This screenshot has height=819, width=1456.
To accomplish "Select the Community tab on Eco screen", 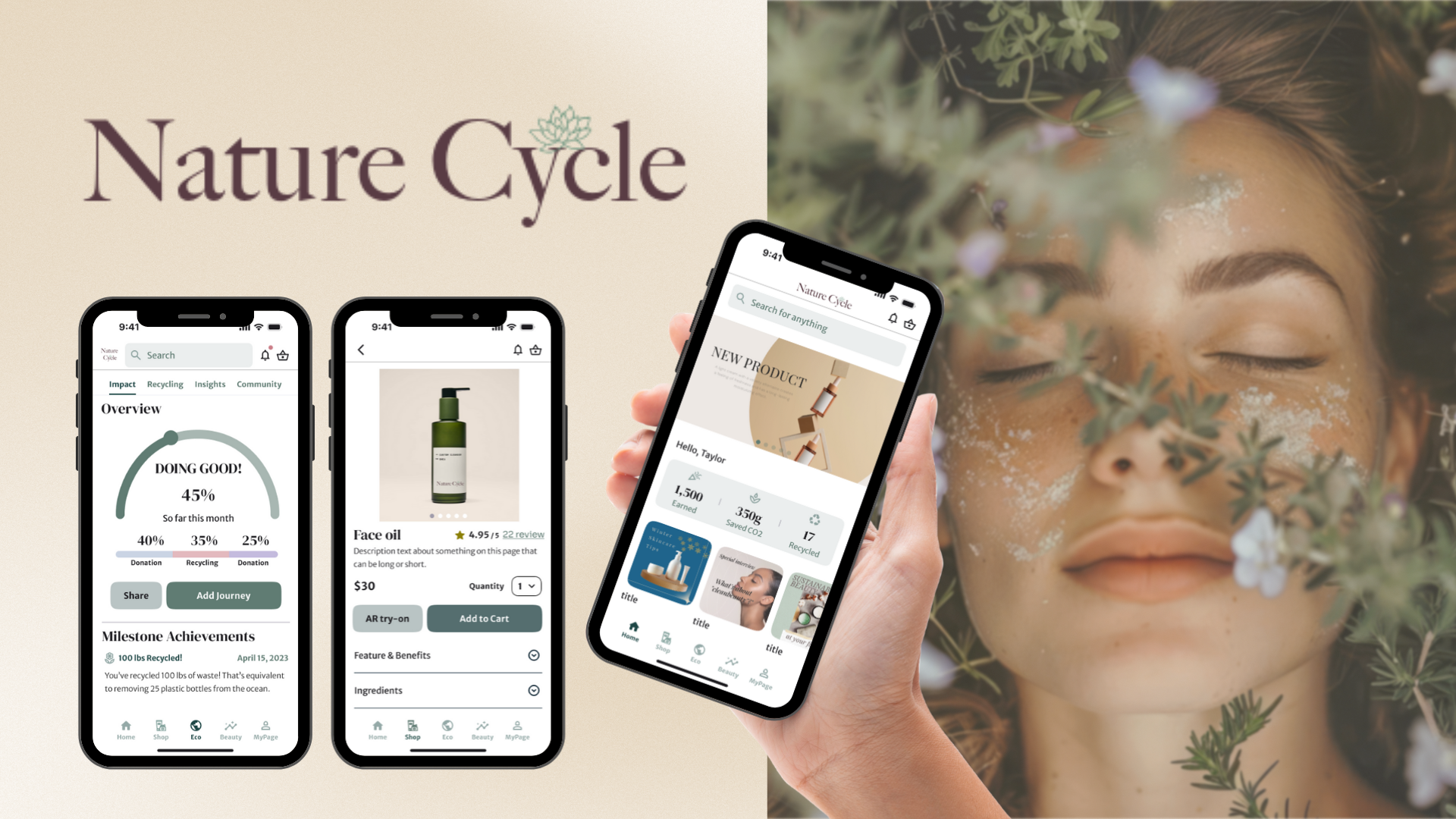I will point(260,384).
